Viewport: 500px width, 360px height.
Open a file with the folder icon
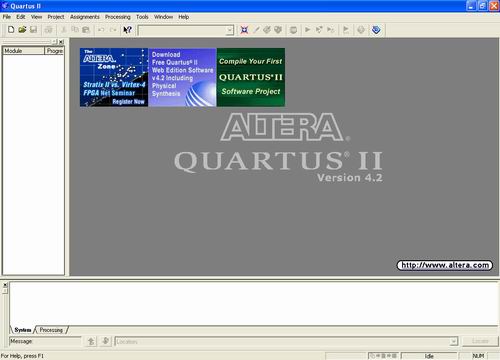click(22, 30)
